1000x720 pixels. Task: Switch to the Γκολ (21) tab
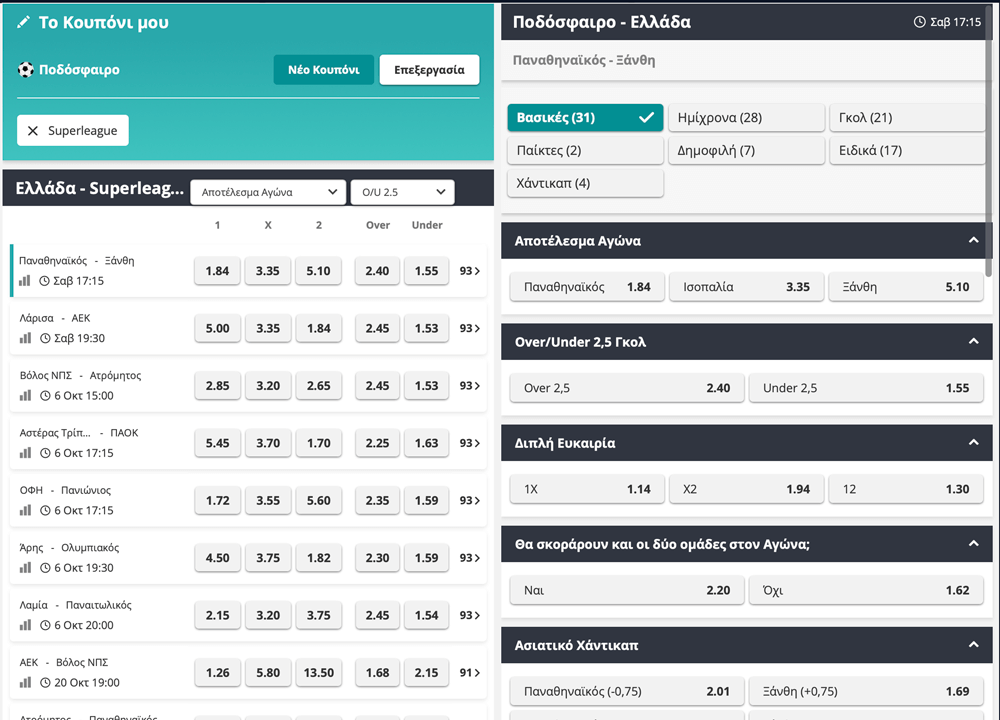[x=907, y=117]
